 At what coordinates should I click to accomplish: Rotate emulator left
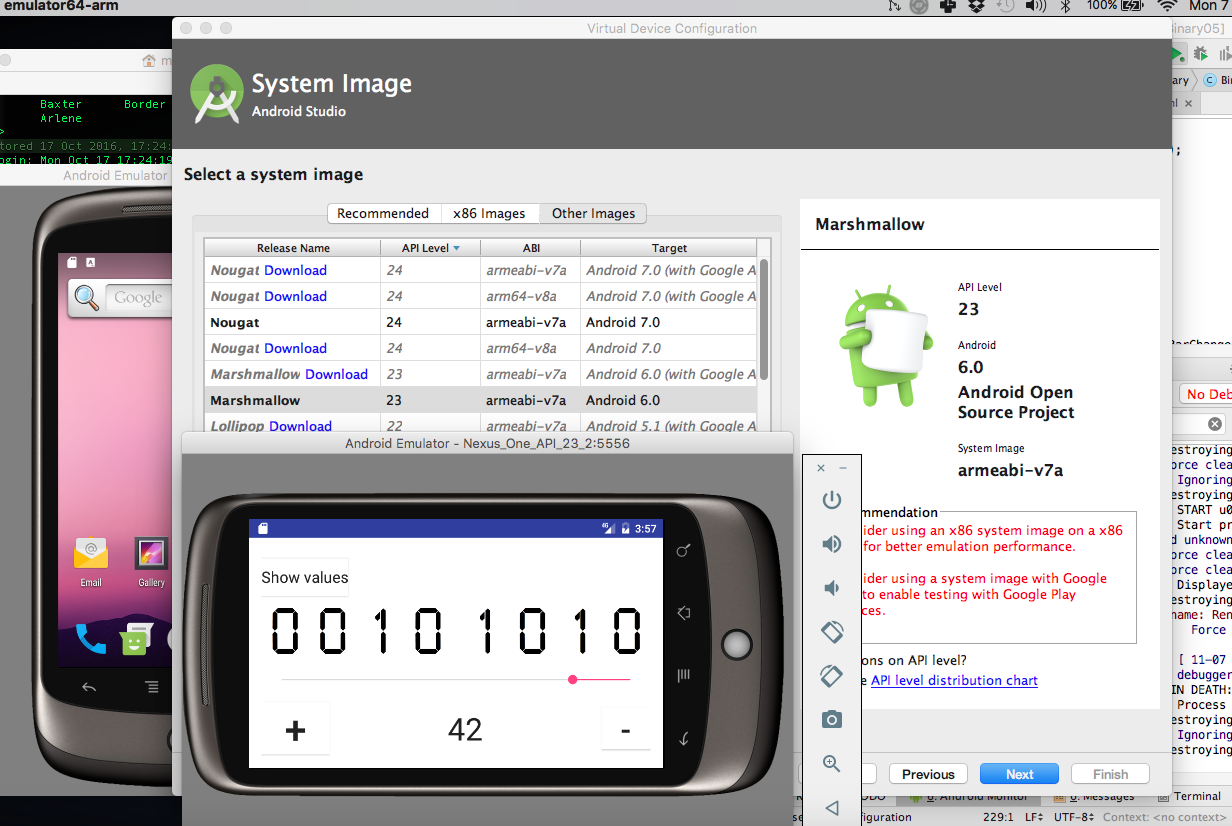click(831, 632)
